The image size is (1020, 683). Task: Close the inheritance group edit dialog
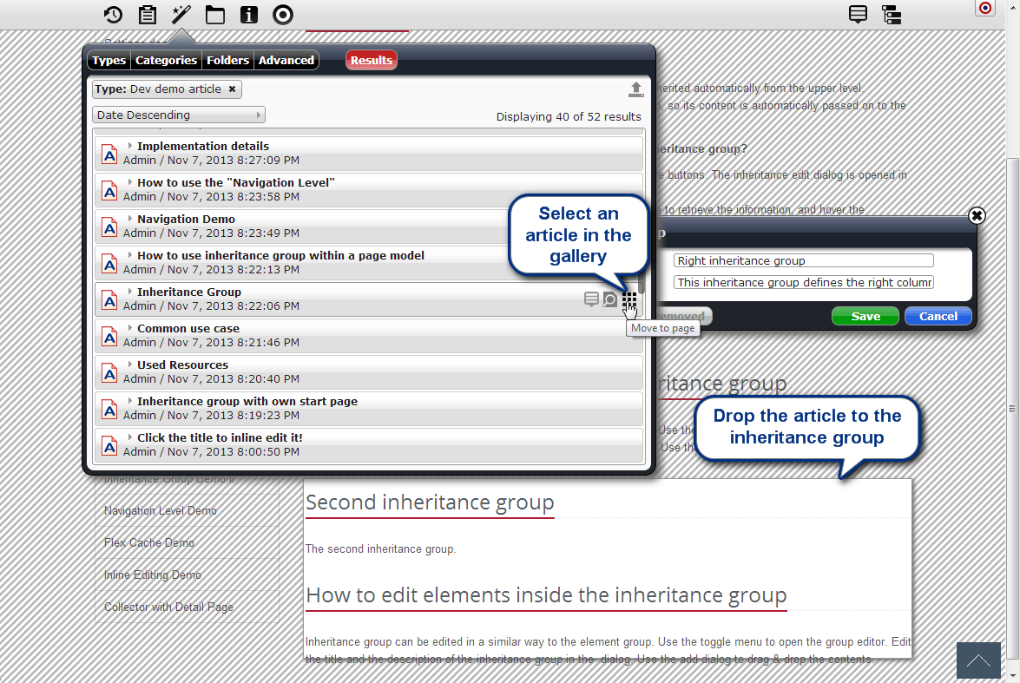(x=976, y=216)
